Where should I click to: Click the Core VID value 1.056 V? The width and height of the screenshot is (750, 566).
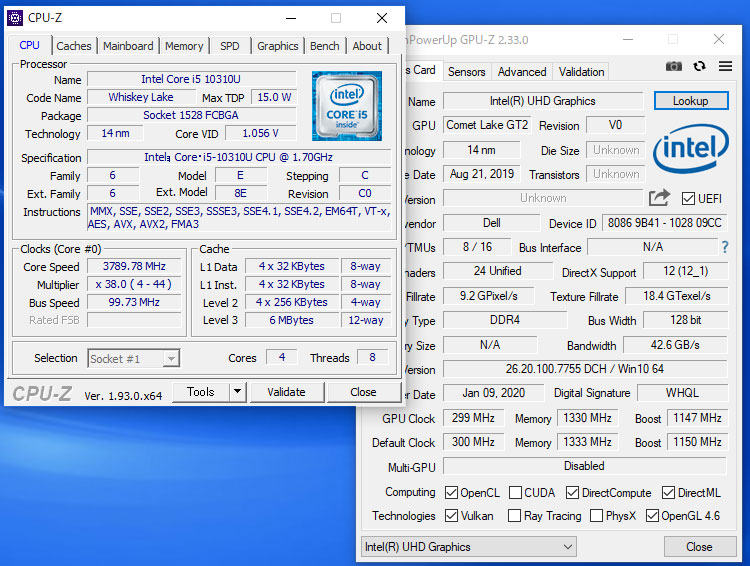click(x=260, y=133)
